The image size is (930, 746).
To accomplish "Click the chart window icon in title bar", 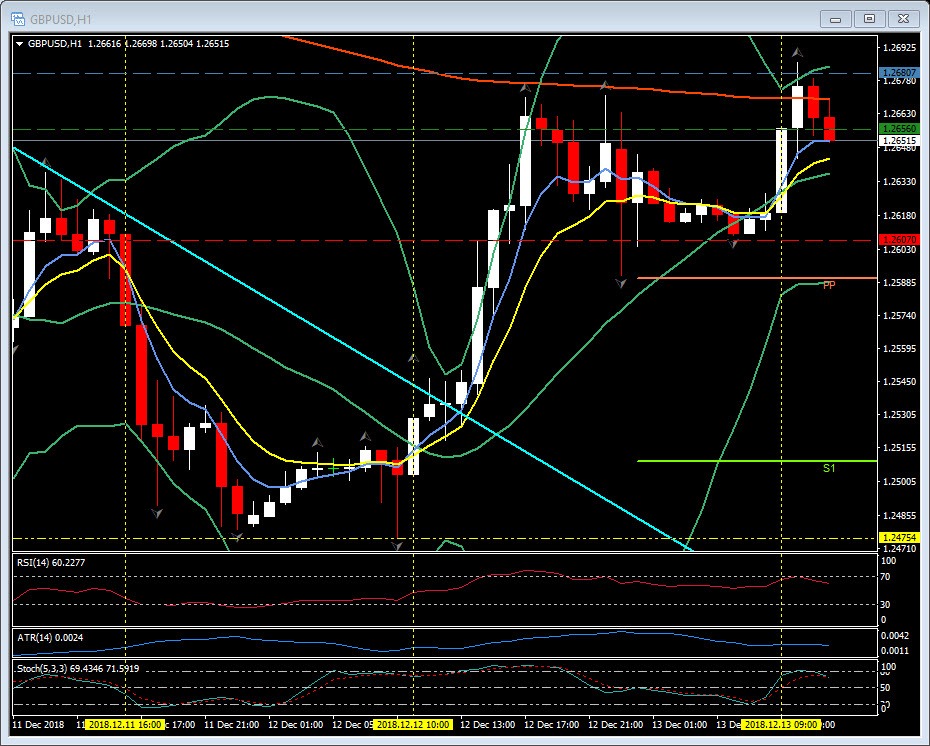I will [x=17, y=18].
